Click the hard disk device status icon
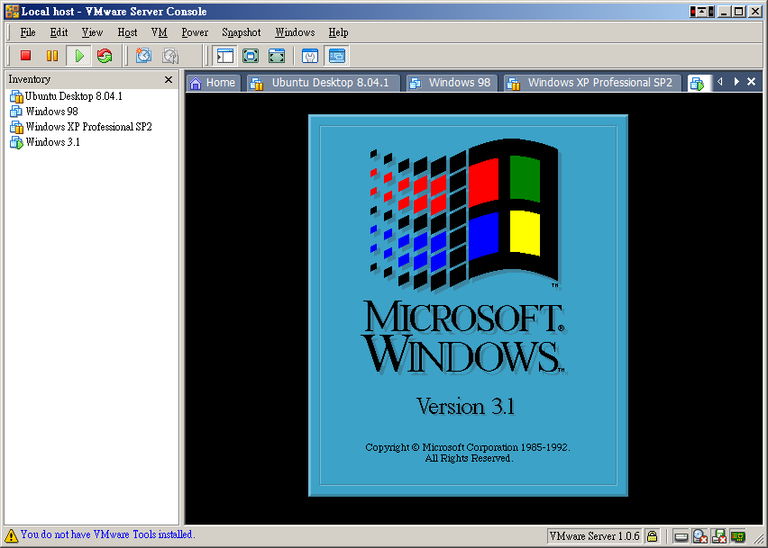Viewport: 768px width, 548px height. [x=681, y=537]
